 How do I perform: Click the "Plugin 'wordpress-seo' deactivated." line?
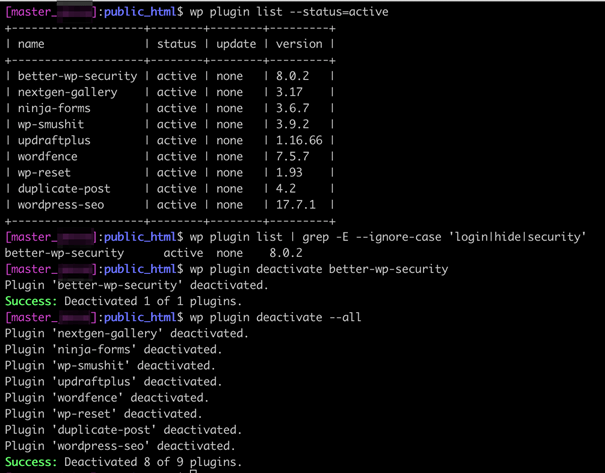point(120,446)
